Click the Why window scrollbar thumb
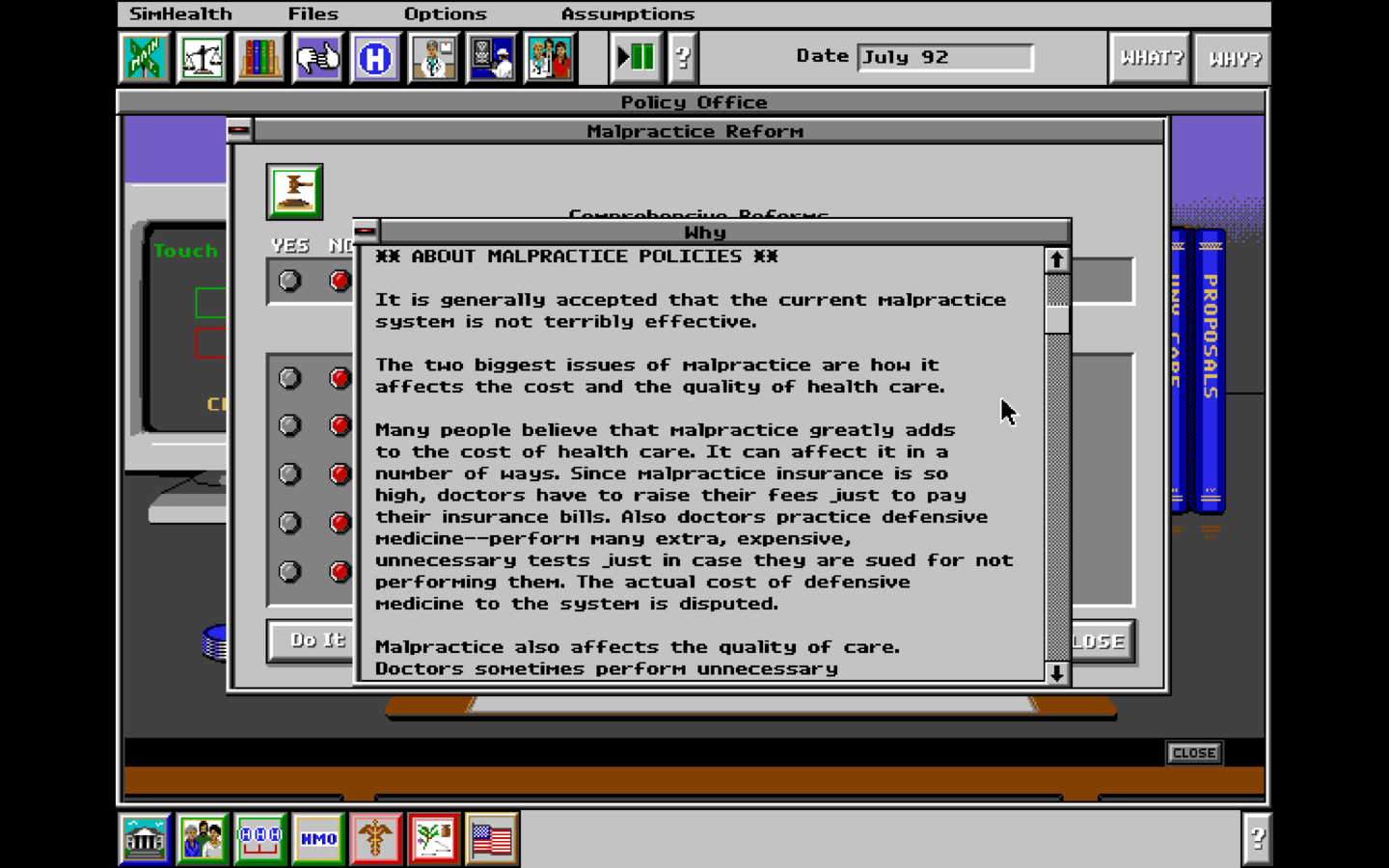This screenshot has height=868, width=1389. (1056, 319)
